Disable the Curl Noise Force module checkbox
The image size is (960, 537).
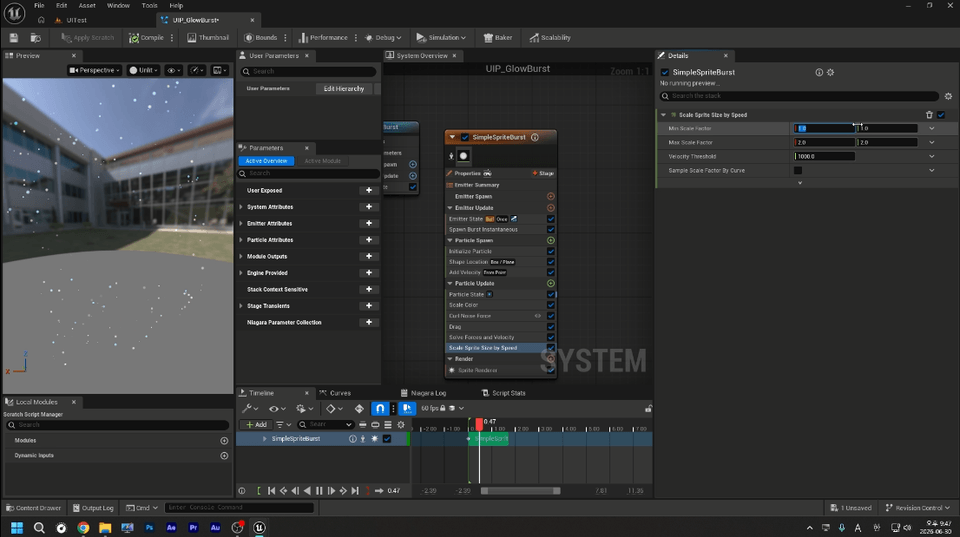(x=550, y=316)
